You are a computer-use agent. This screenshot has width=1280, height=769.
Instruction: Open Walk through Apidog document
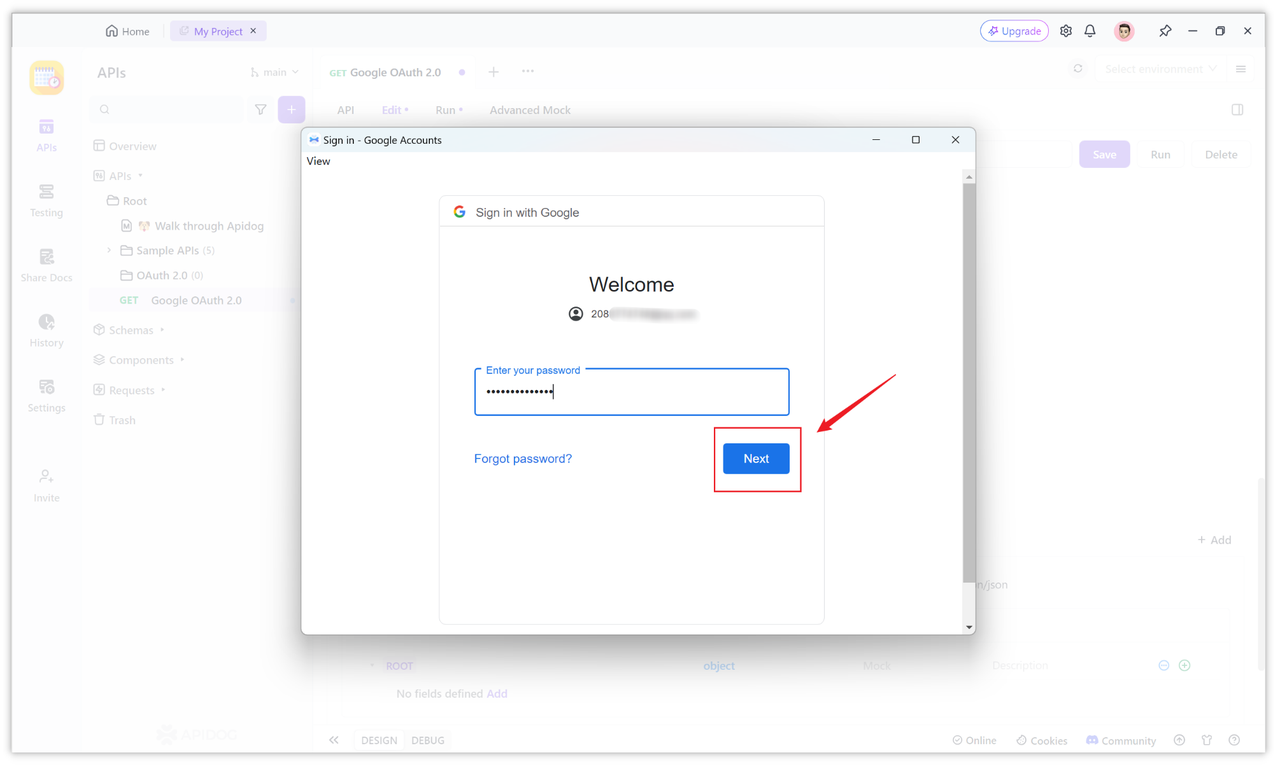(x=193, y=226)
